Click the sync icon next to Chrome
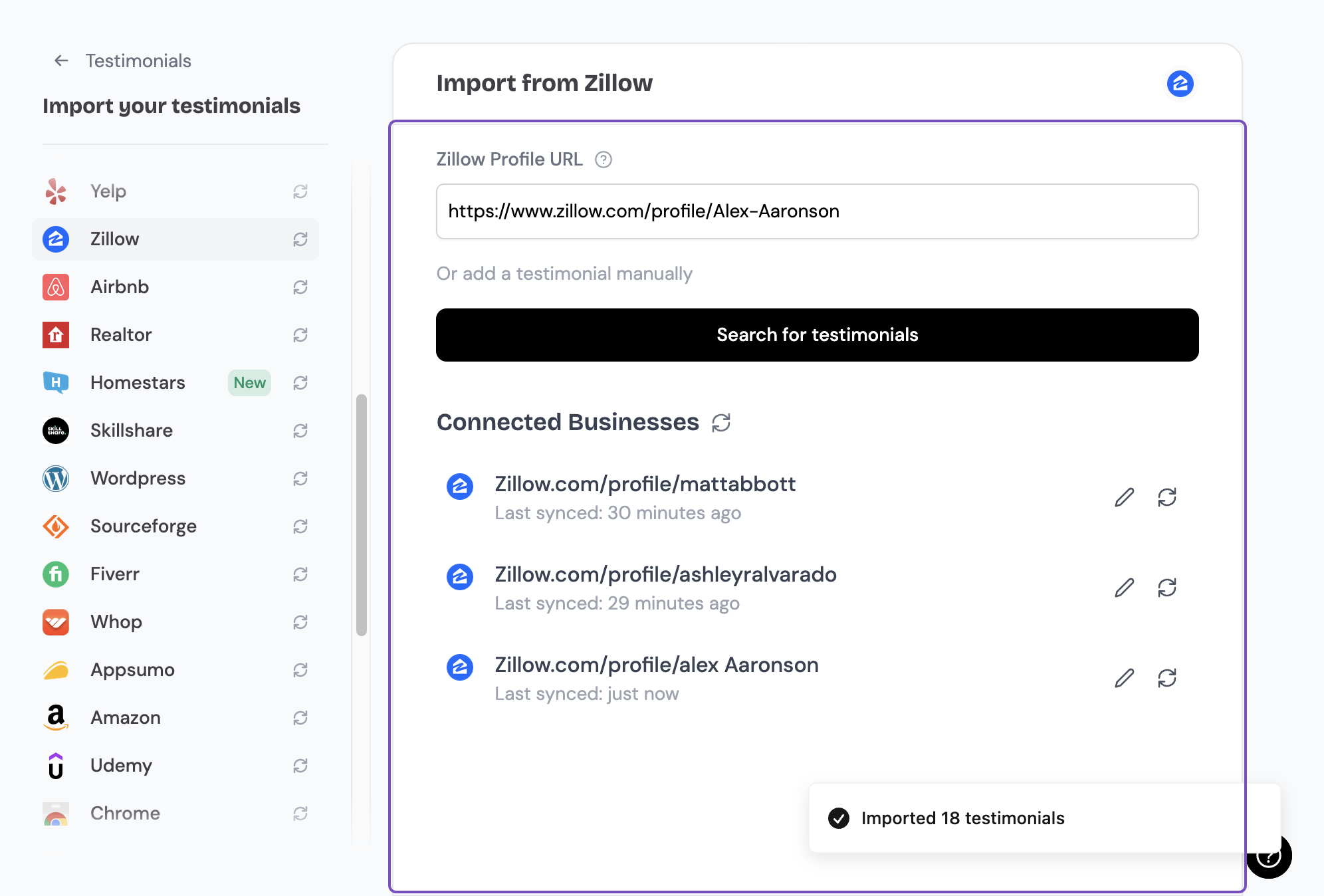The height and width of the screenshot is (896, 1324). tap(300, 814)
